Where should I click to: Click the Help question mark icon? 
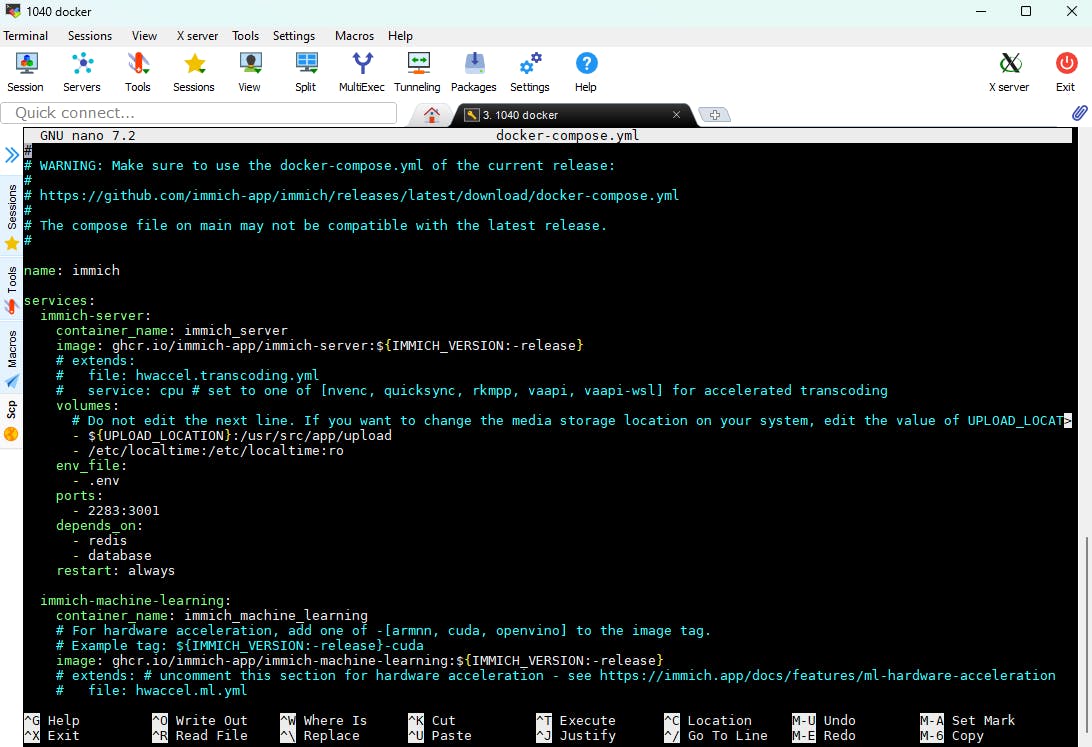(x=586, y=72)
